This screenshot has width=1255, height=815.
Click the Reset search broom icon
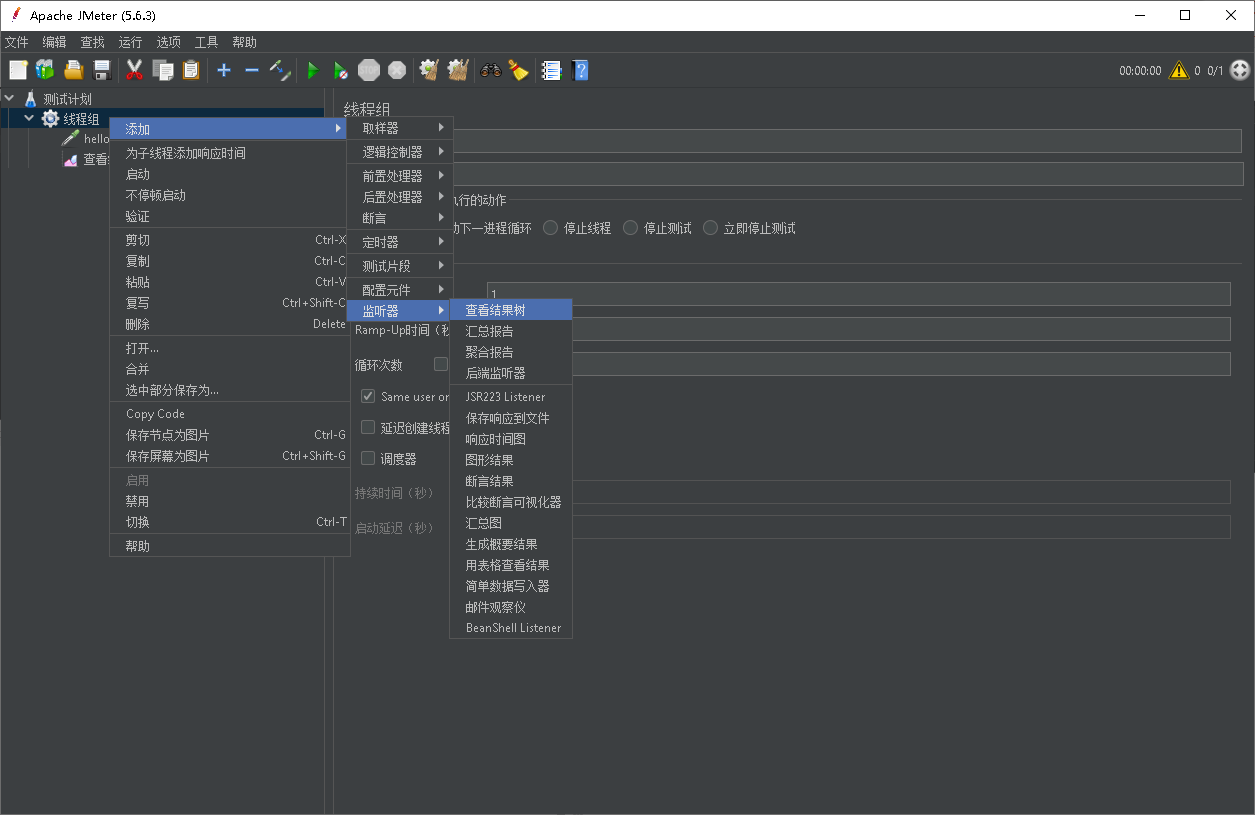(x=518, y=70)
